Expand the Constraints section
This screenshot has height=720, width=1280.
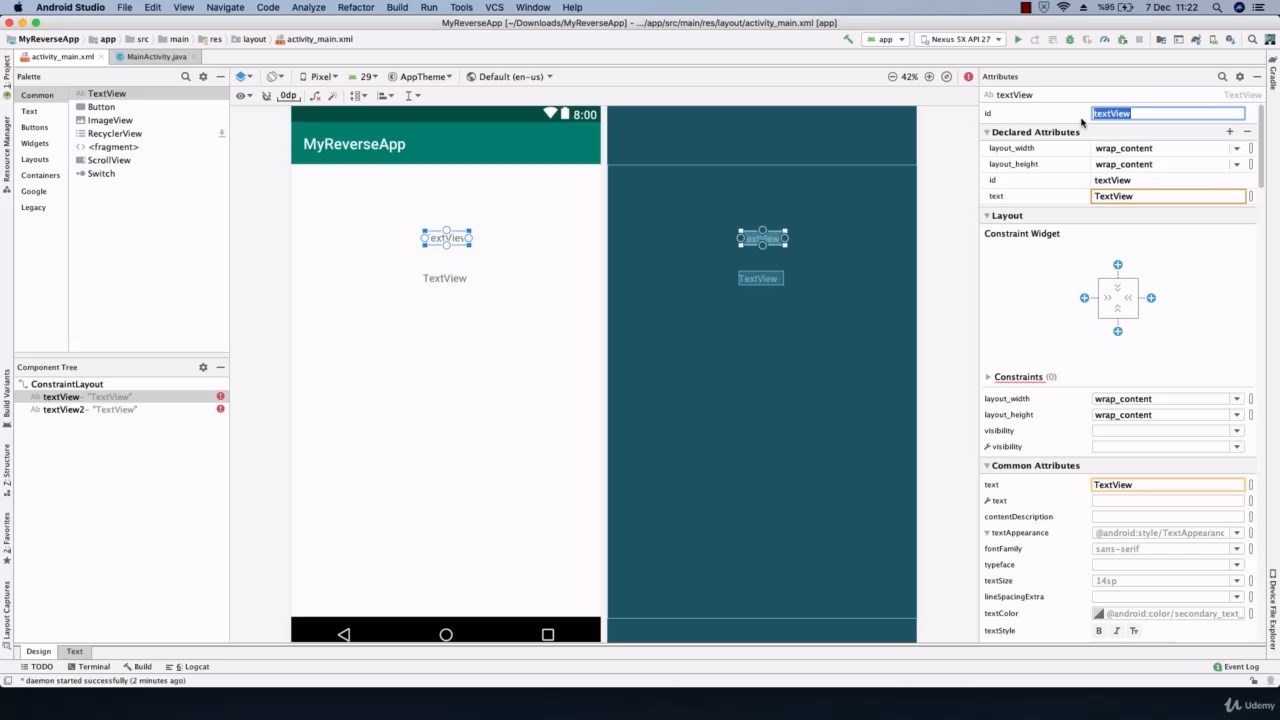(x=988, y=377)
